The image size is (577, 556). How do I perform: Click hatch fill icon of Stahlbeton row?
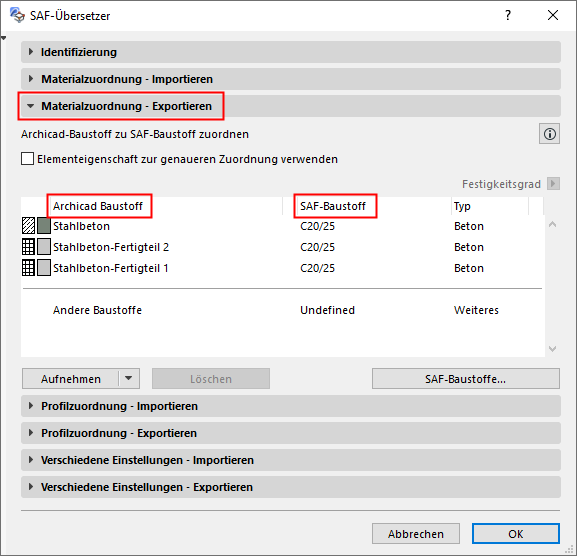[28, 226]
